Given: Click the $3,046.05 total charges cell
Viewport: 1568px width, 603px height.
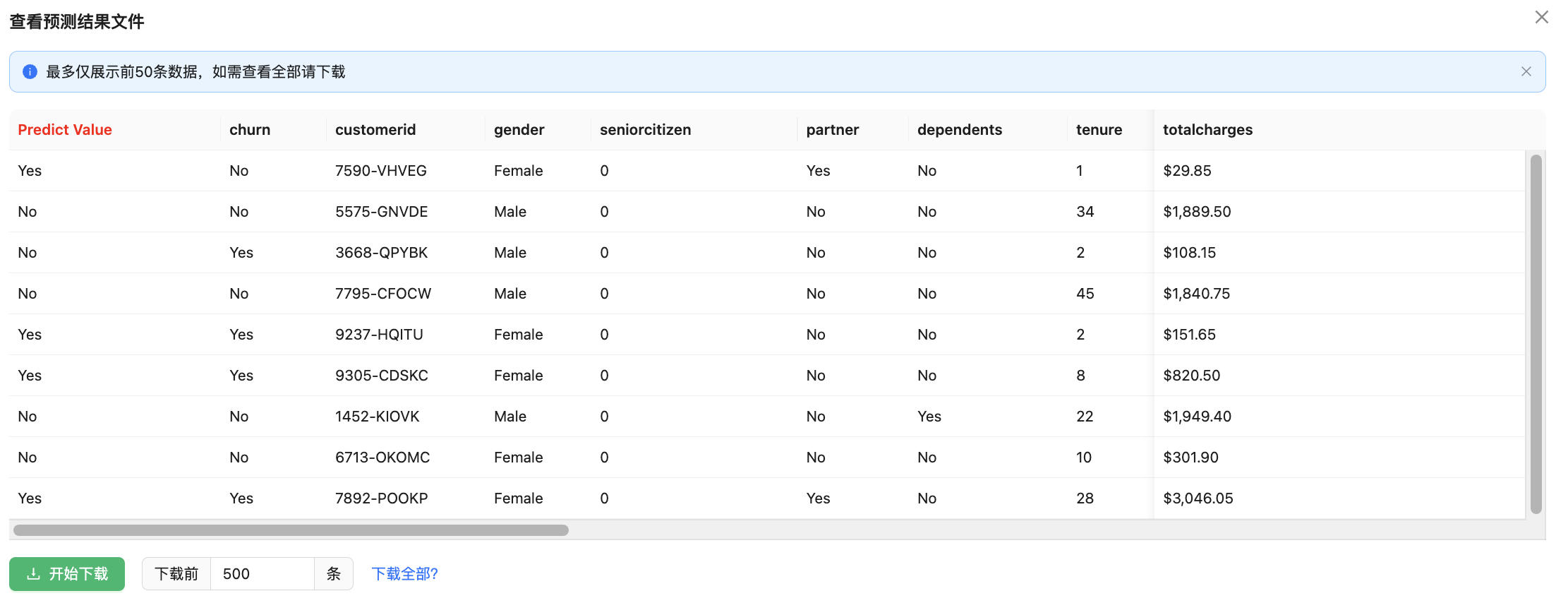Looking at the screenshot, I should click(x=1198, y=498).
